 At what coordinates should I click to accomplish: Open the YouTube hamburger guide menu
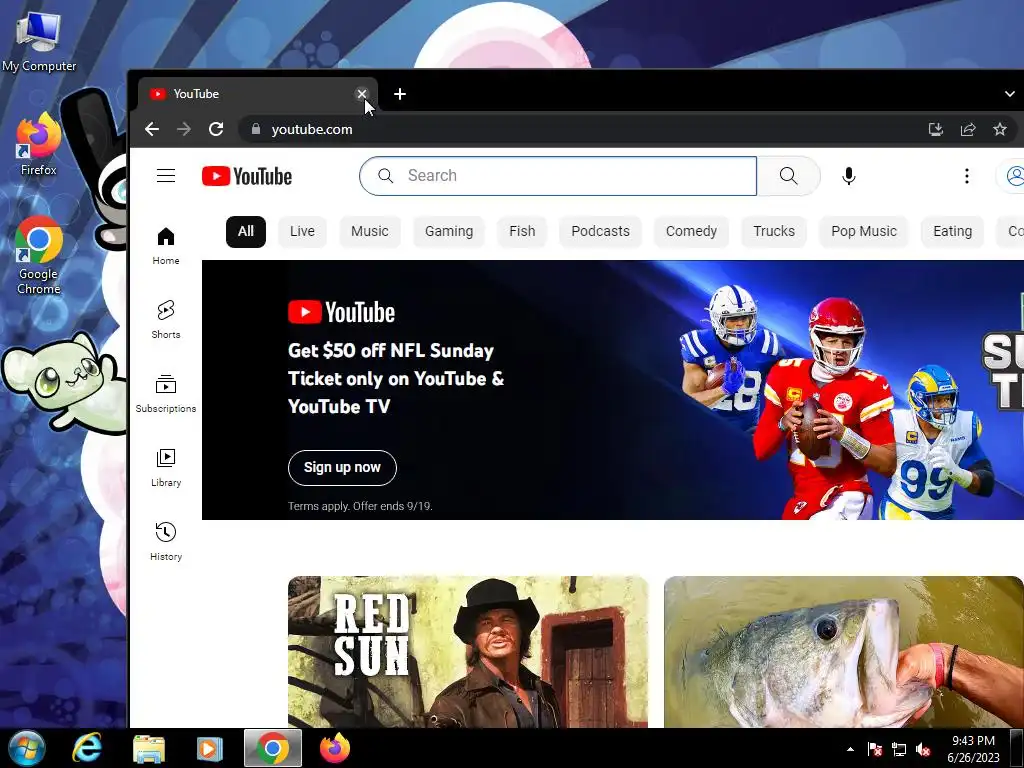tap(166, 176)
